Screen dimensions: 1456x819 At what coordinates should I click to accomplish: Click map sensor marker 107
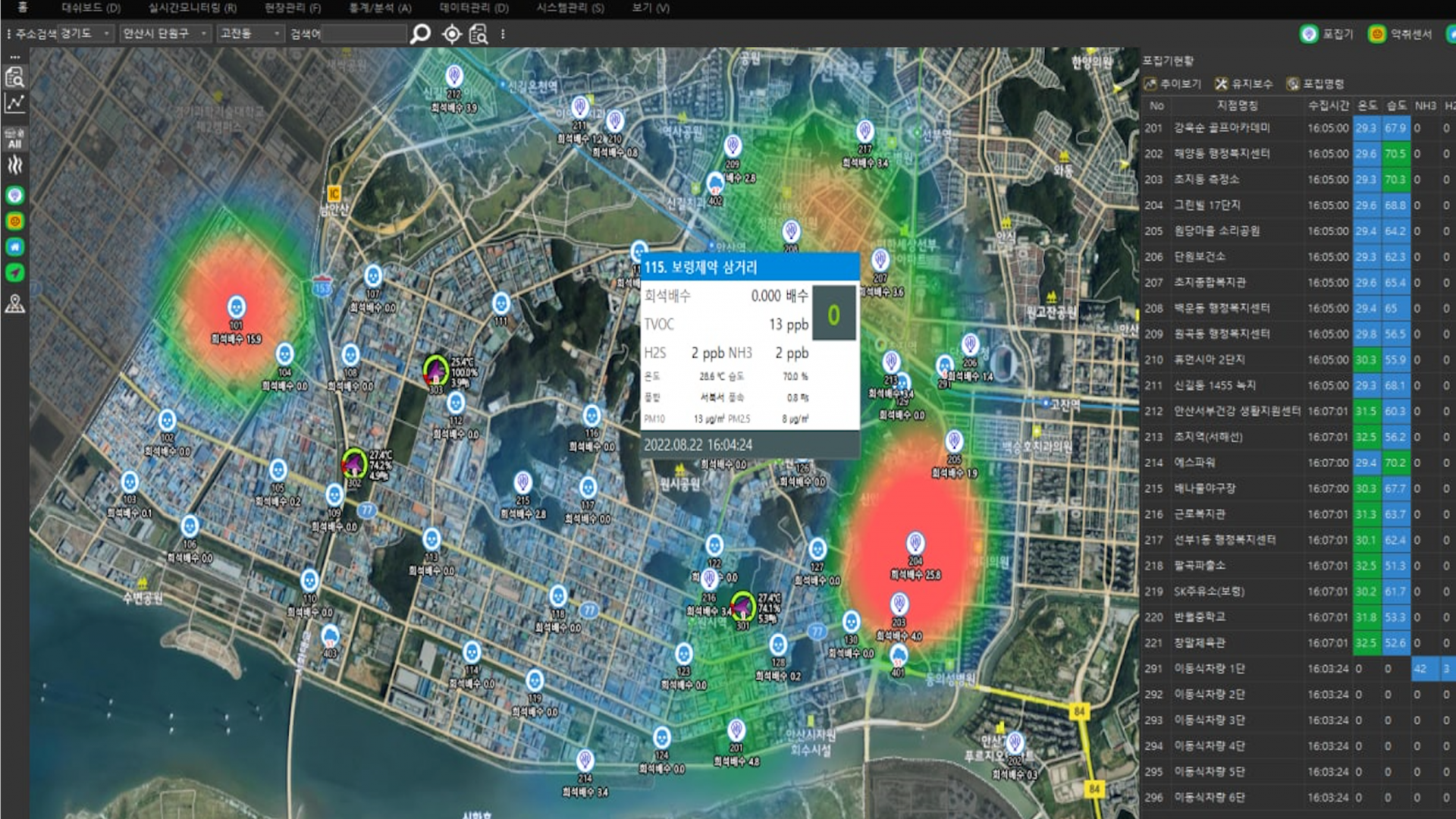[x=373, y=276]
